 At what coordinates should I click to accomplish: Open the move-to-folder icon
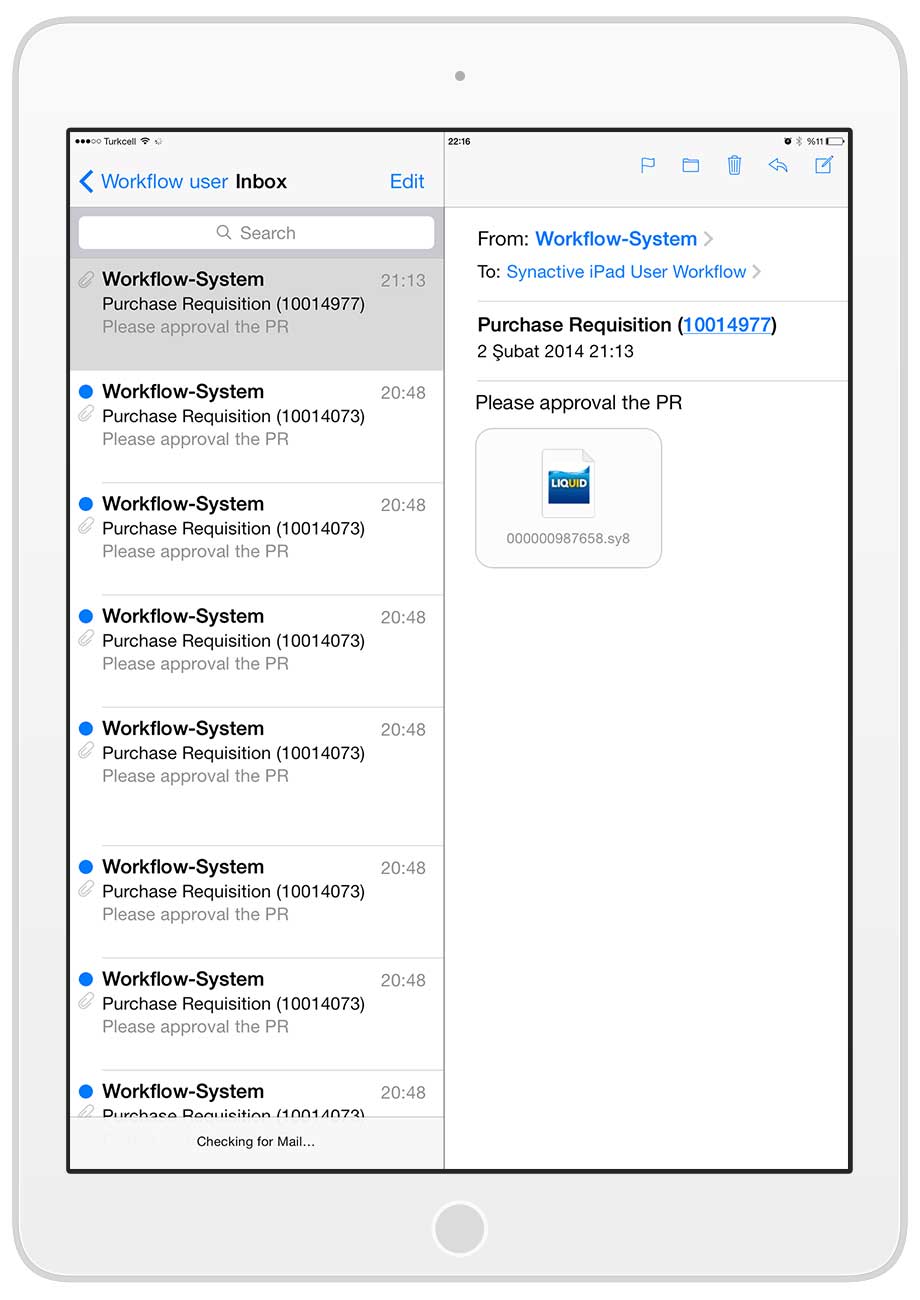click(x=690, y=166)
